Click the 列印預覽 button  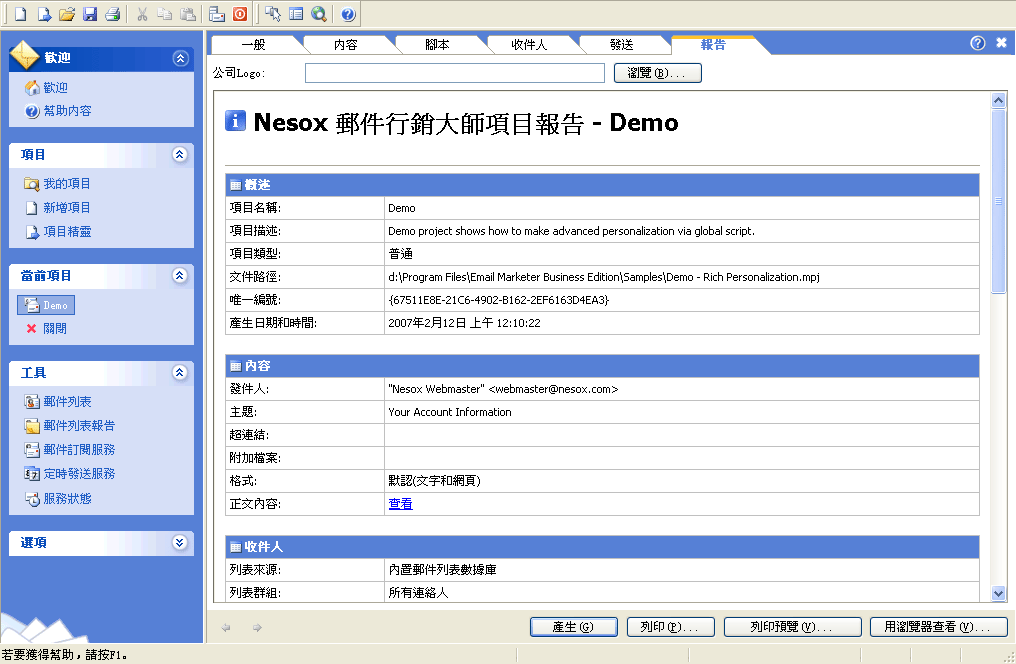tap(791, 627)
